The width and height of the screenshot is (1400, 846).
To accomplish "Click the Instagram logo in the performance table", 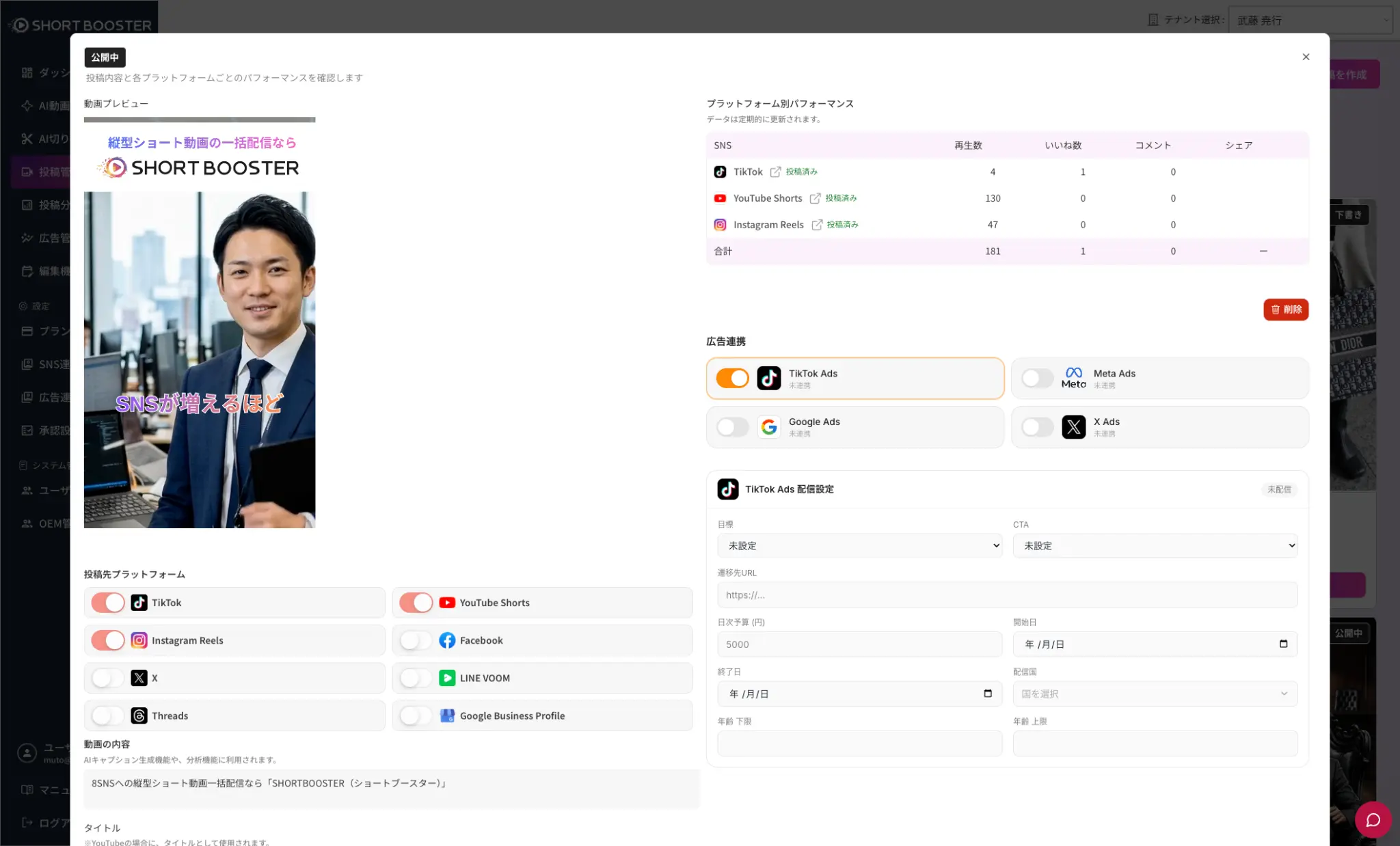I will [x=720, y=225].
